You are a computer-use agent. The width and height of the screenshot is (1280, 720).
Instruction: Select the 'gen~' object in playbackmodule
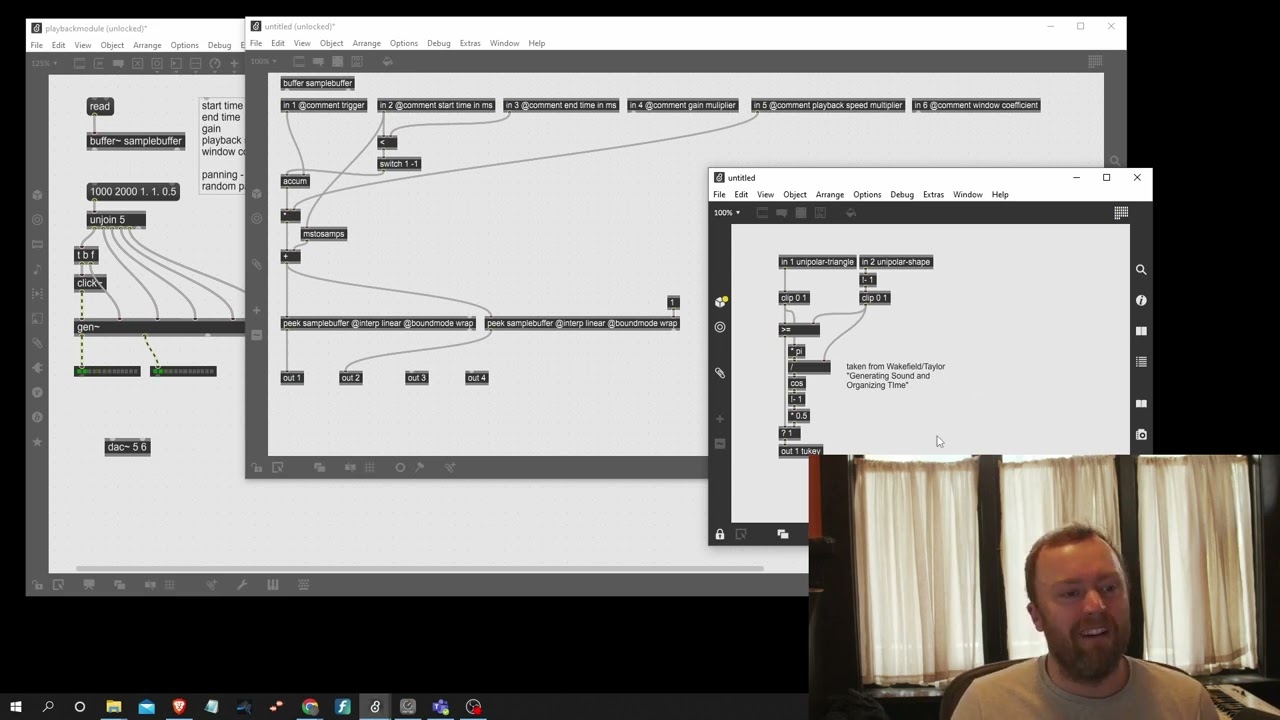coord(160,327)
